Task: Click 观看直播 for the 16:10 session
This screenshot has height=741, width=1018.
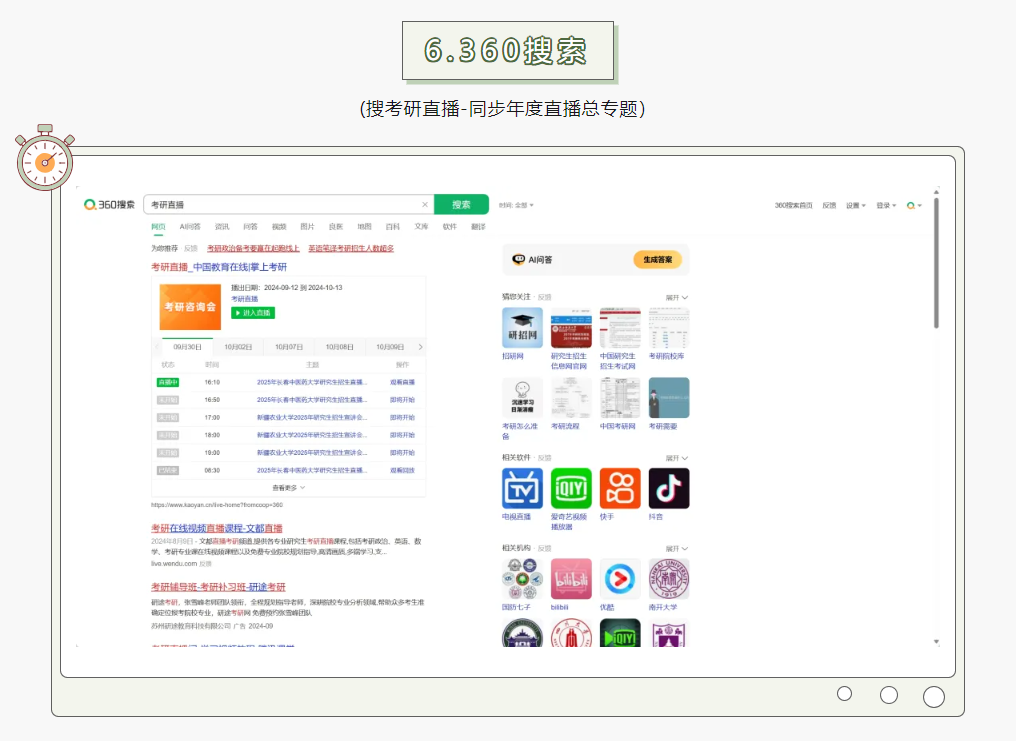Action: tap(403, 383)
